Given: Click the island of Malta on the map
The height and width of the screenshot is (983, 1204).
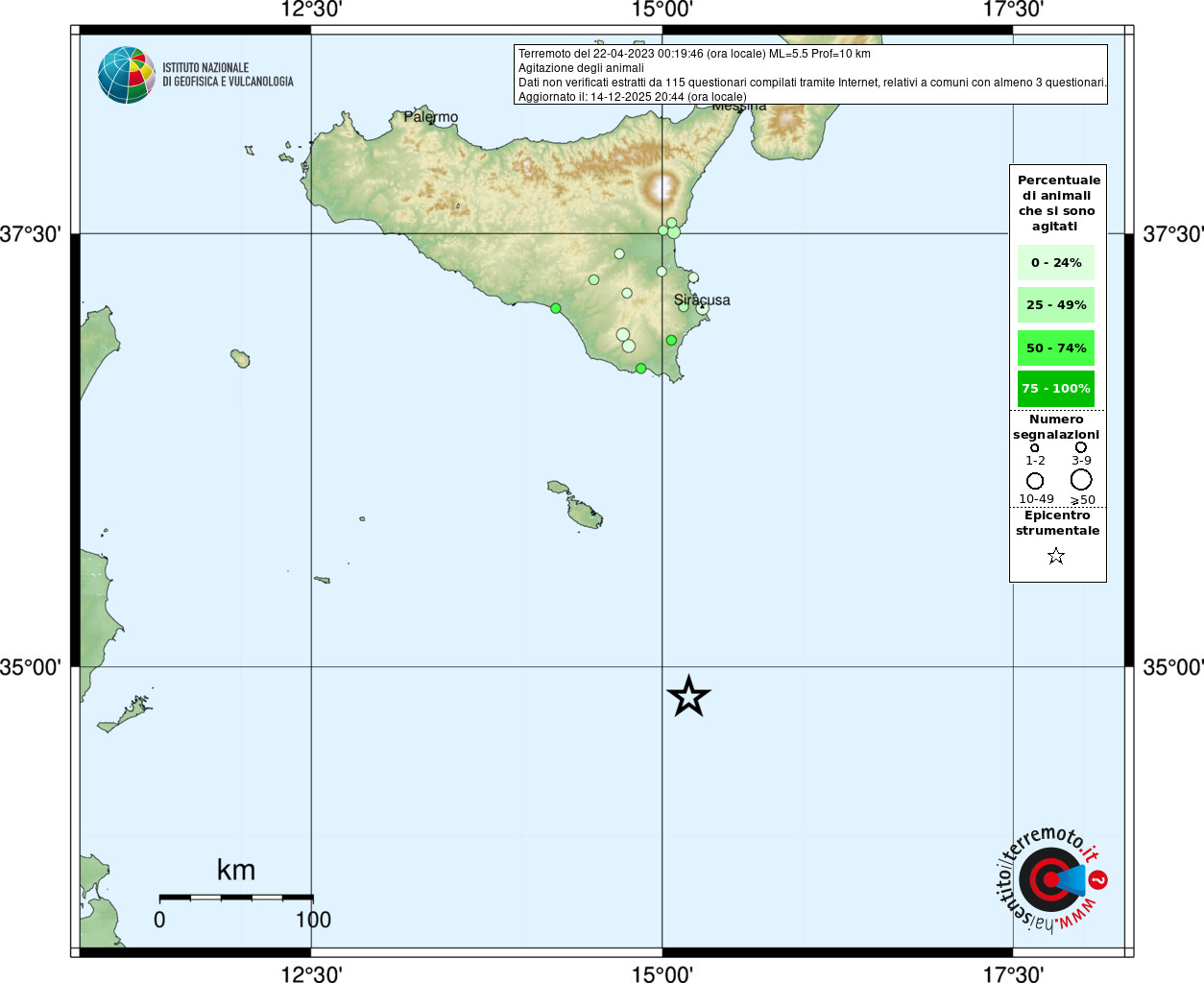Looking at the screenshot, I should coord(585,514).
